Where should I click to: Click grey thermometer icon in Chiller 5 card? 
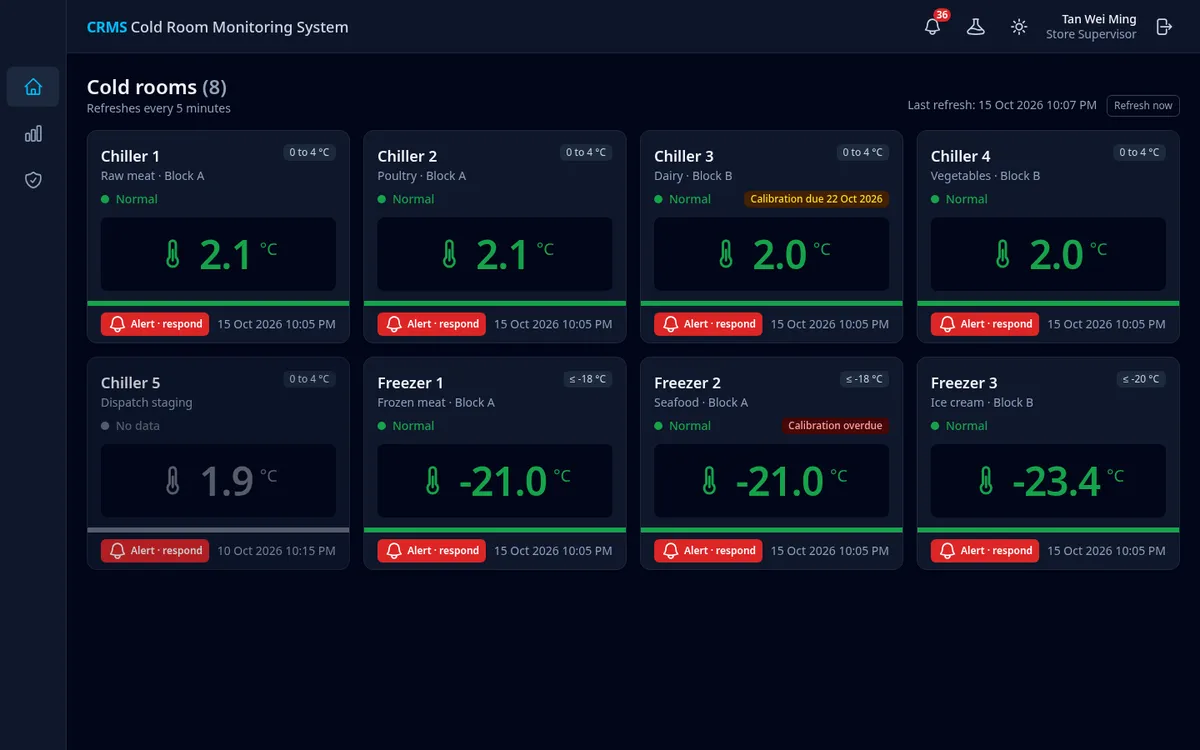pyautogui.click(x=173, y=482)
